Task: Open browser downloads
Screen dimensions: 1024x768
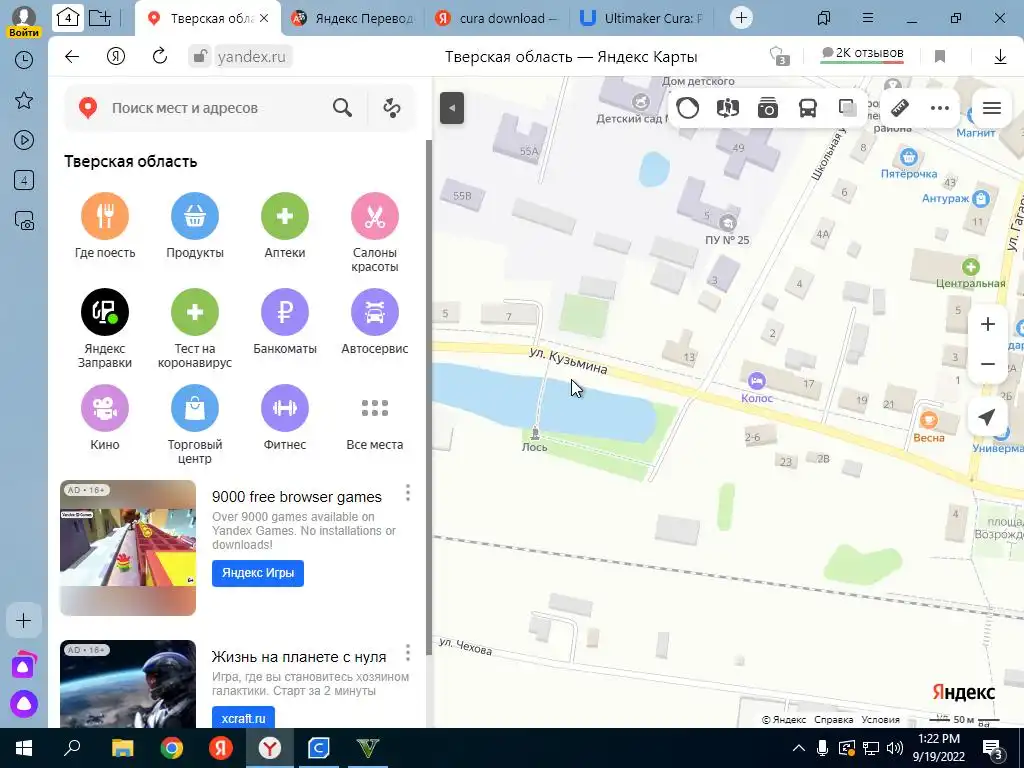Action: click(x=1000, y=57)
